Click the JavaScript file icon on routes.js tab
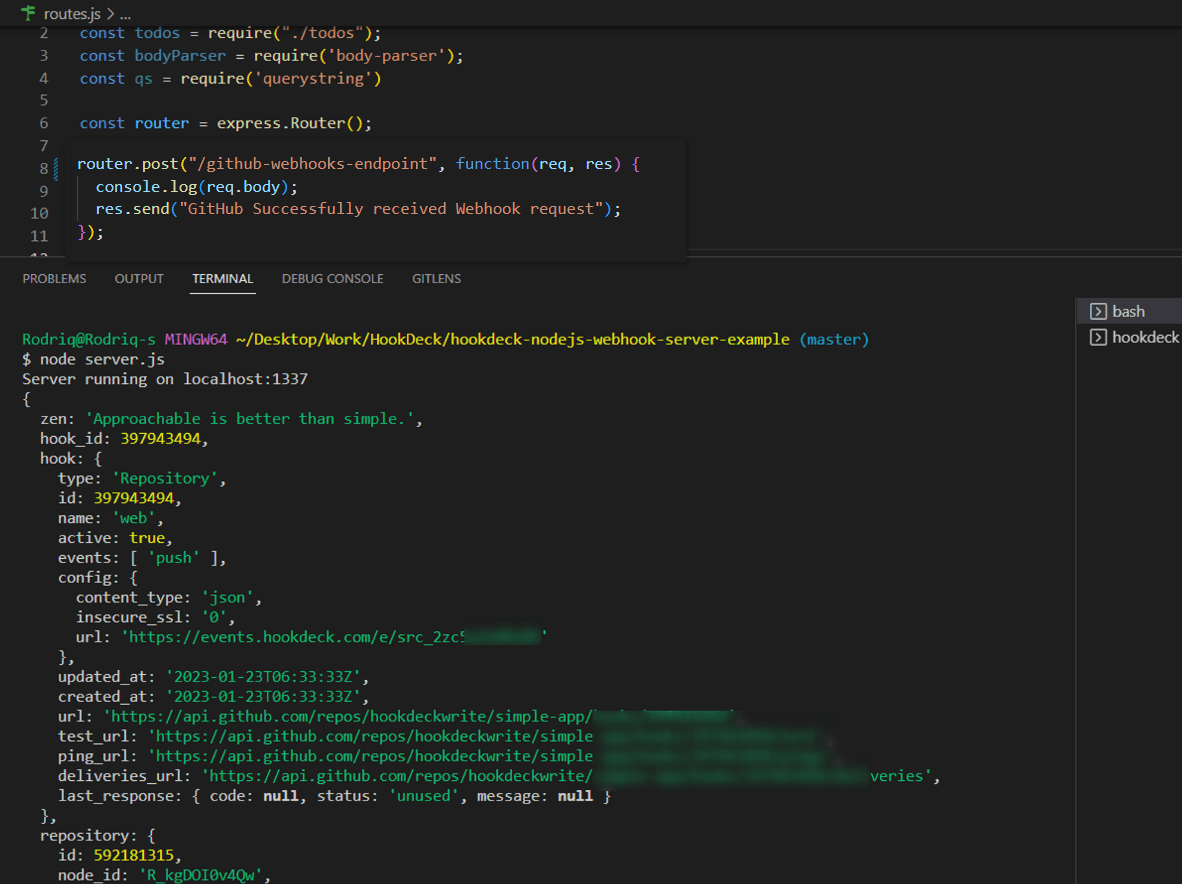 pyautogui.click(x=27, y=14)
